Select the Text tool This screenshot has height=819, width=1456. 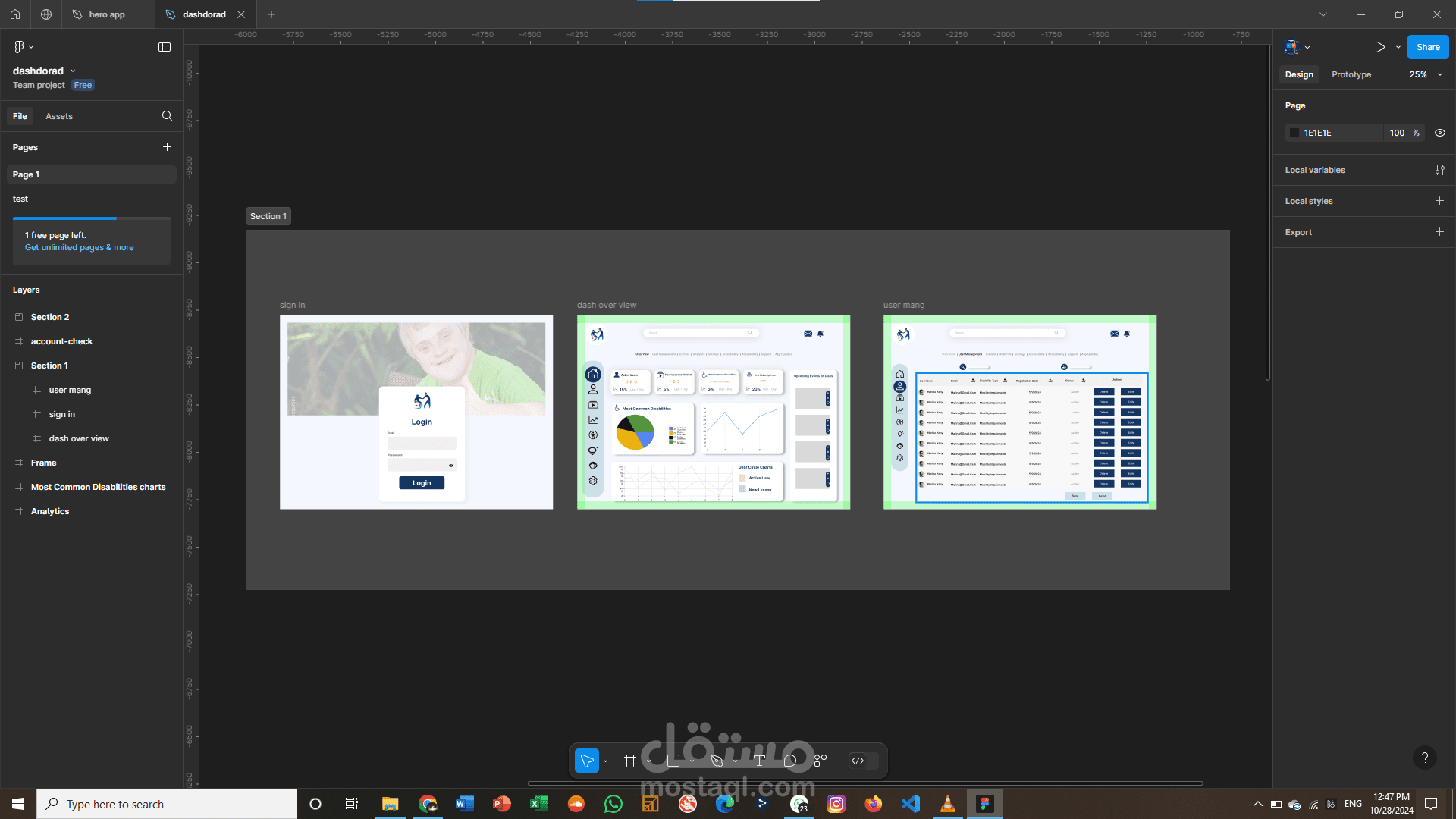(759, 761)
